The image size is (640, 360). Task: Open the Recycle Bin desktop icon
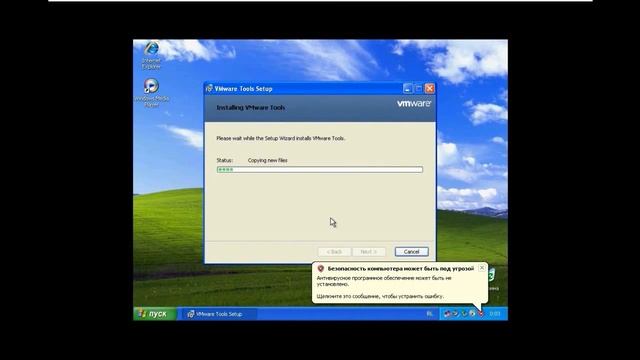(x=491, y=275)
